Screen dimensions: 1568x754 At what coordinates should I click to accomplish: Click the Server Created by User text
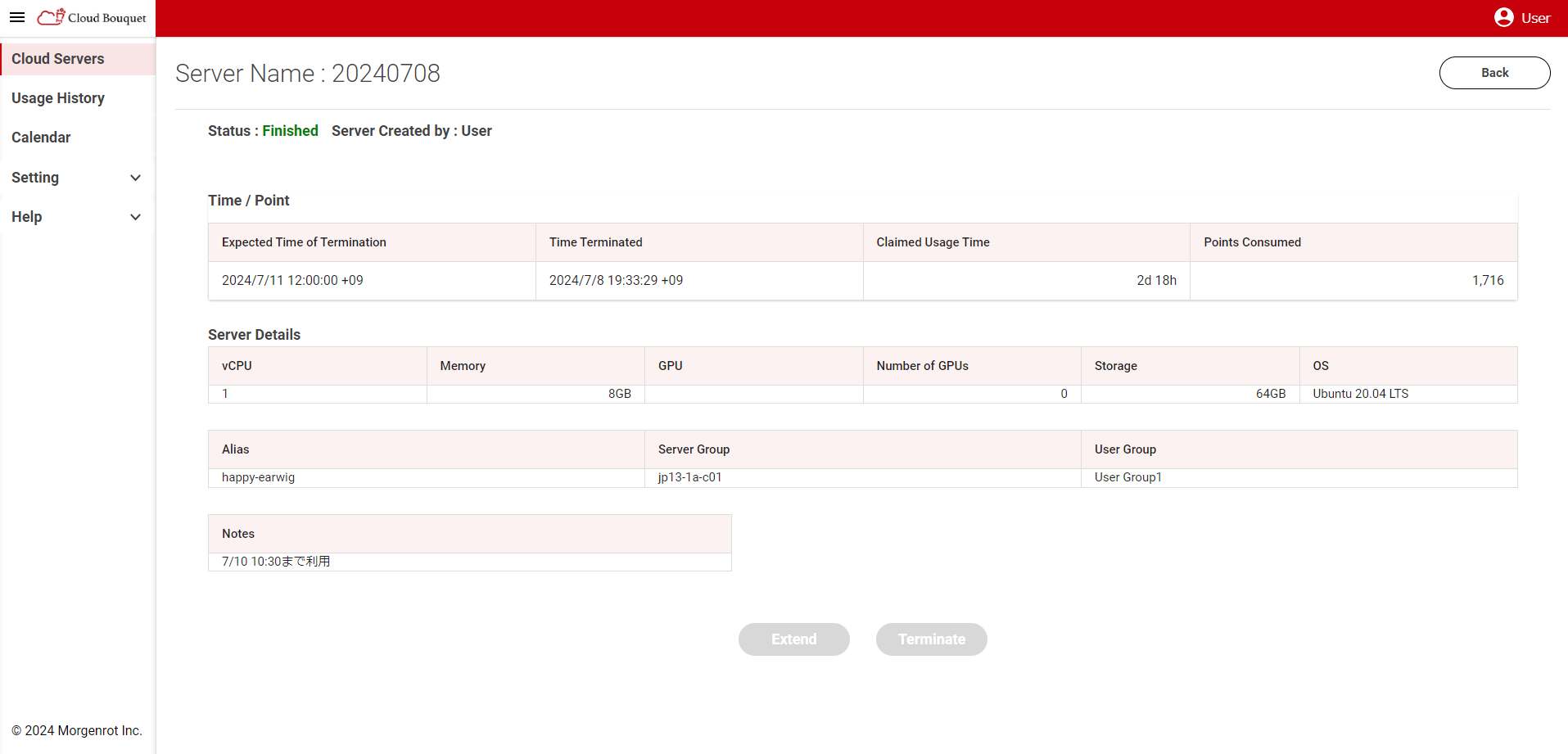411,131
